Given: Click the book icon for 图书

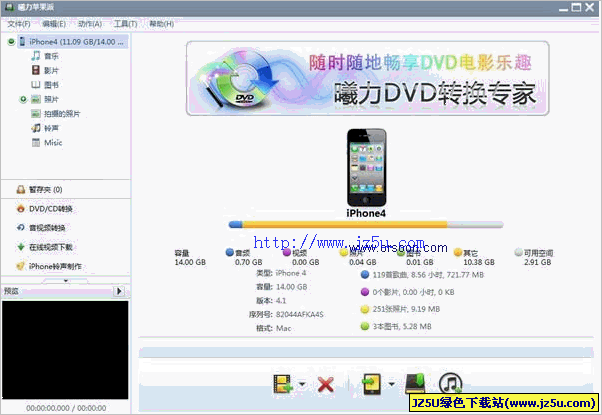Looking at the screenshot, I should [x=36, y=85].
